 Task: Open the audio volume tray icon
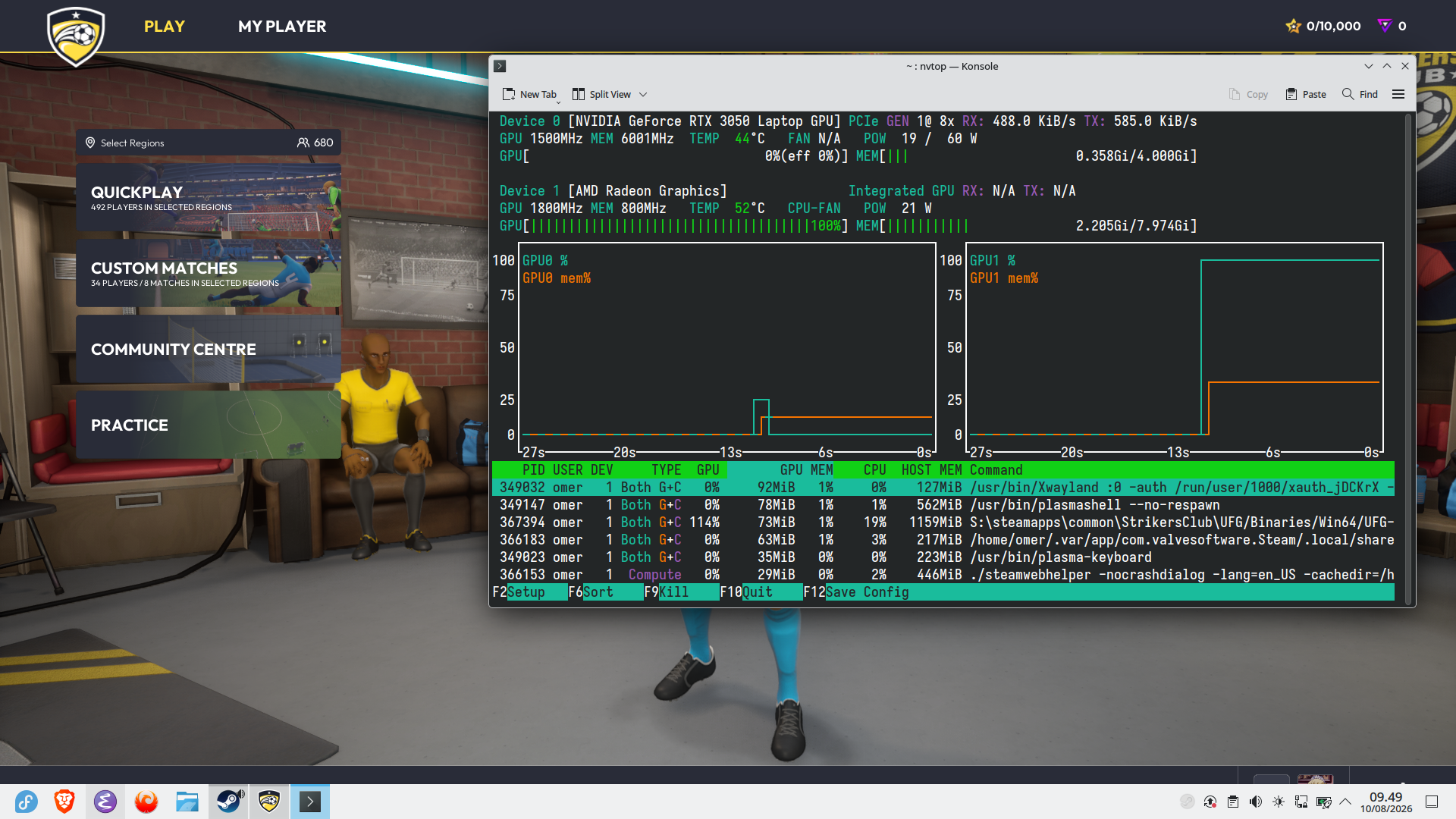point(1256,802)
